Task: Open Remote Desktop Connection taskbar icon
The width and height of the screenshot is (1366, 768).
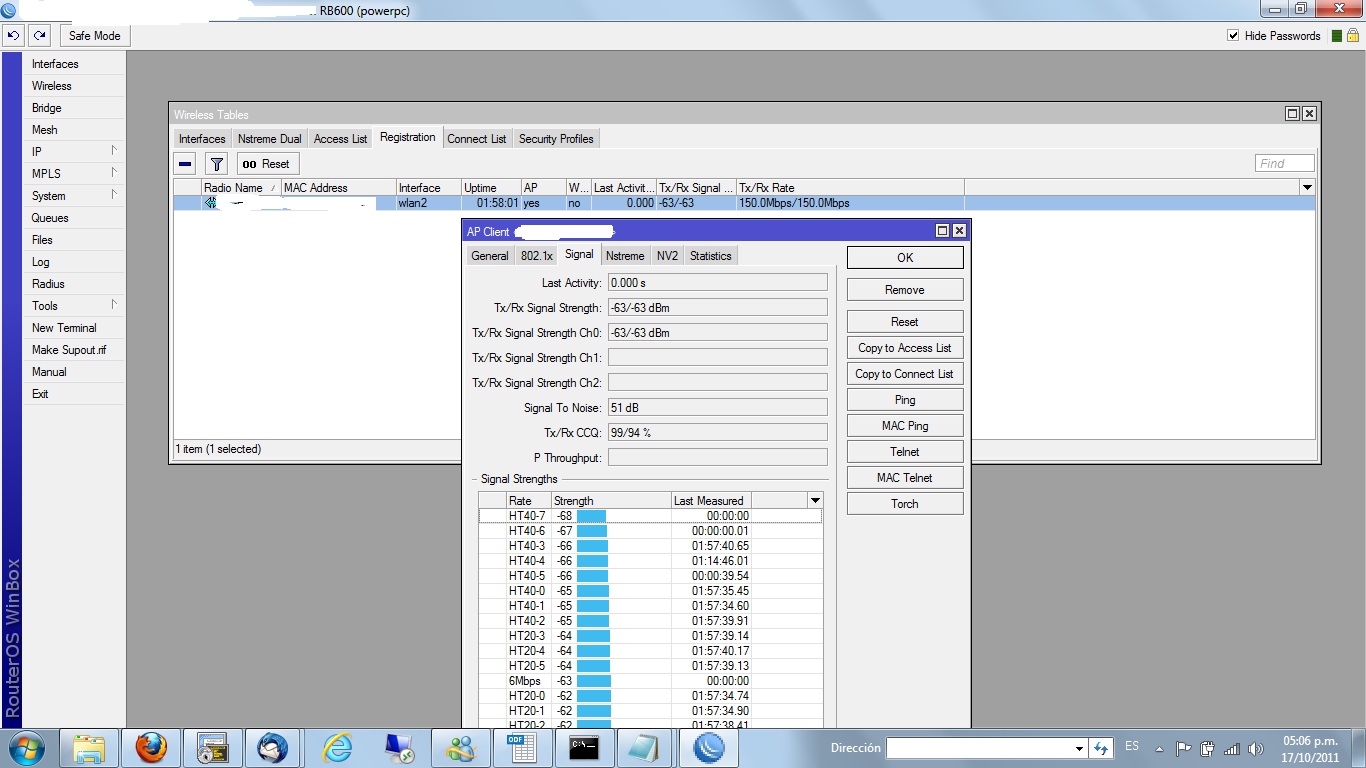Action: point(399,748)
